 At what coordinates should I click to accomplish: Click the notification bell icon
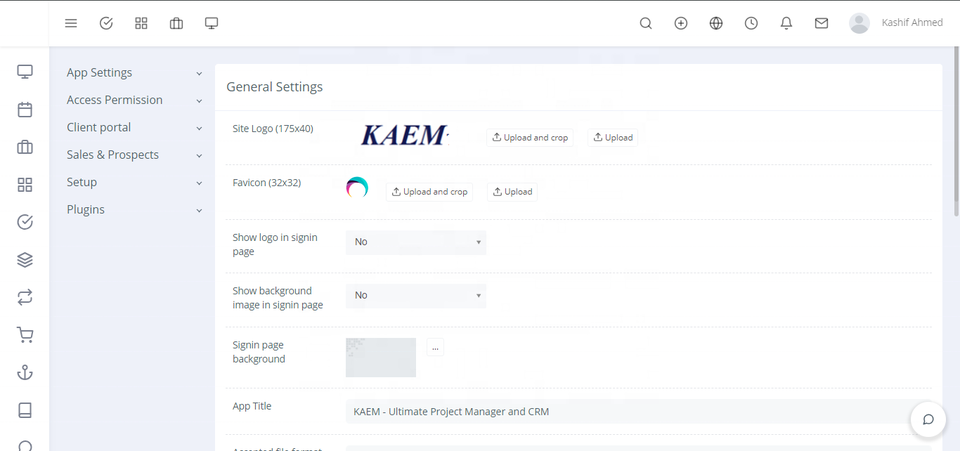(786, 23)
